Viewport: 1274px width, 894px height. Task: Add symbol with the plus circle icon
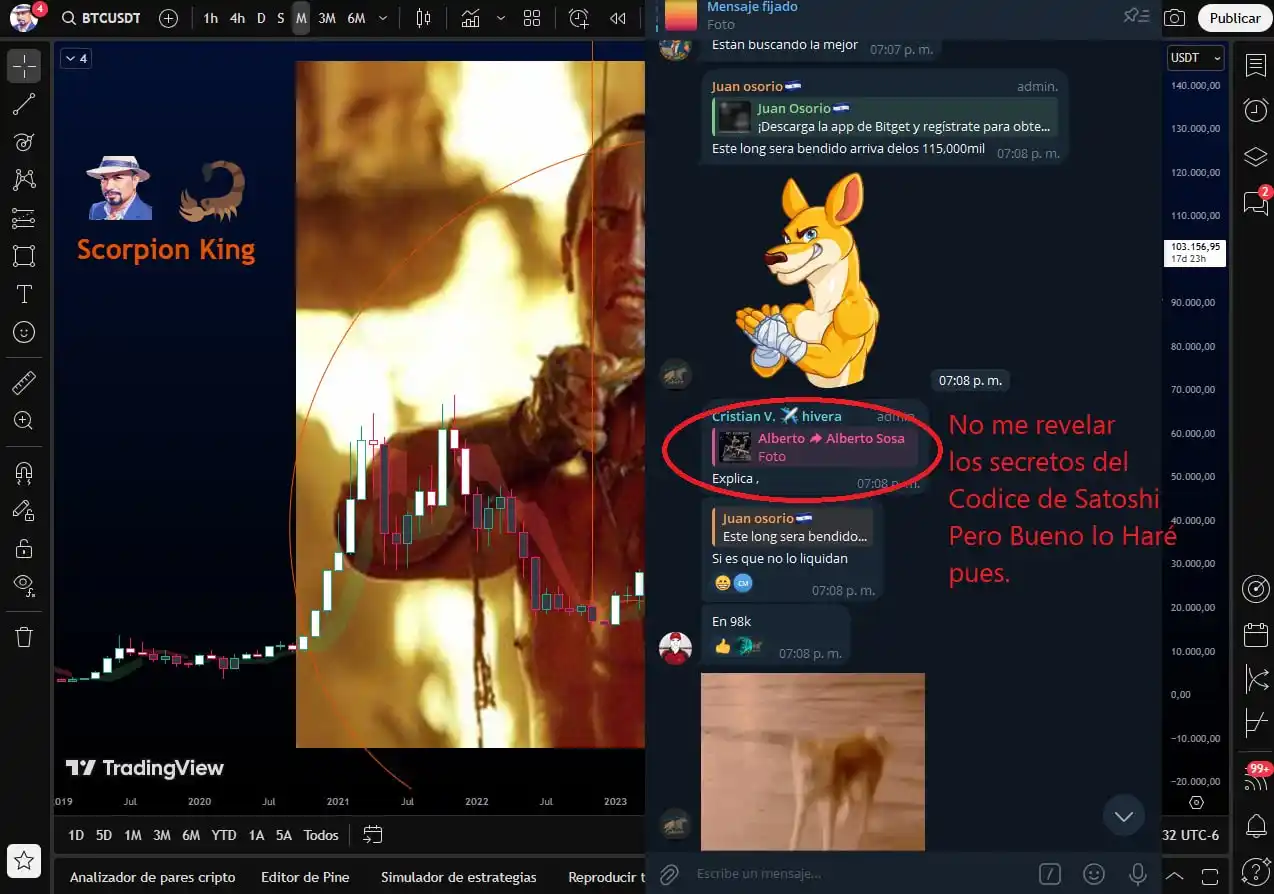click(x=168, y=18)
